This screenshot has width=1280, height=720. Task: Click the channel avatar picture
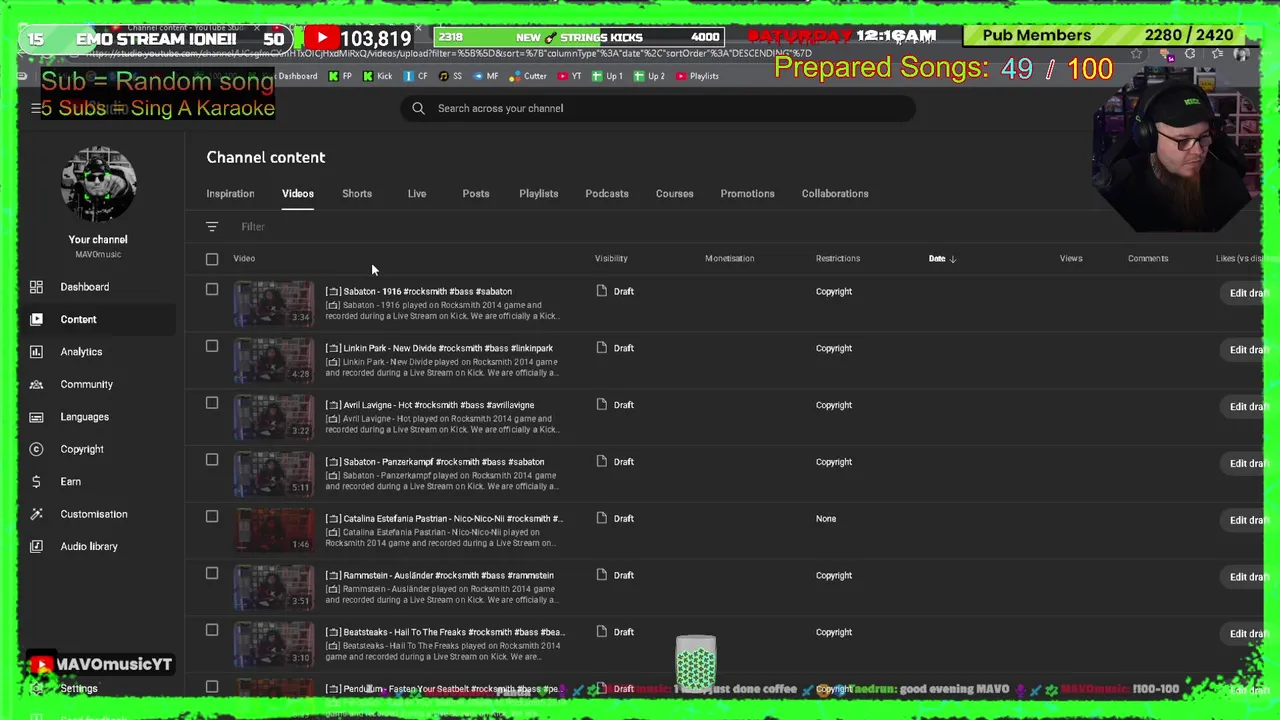coord(98,184)
